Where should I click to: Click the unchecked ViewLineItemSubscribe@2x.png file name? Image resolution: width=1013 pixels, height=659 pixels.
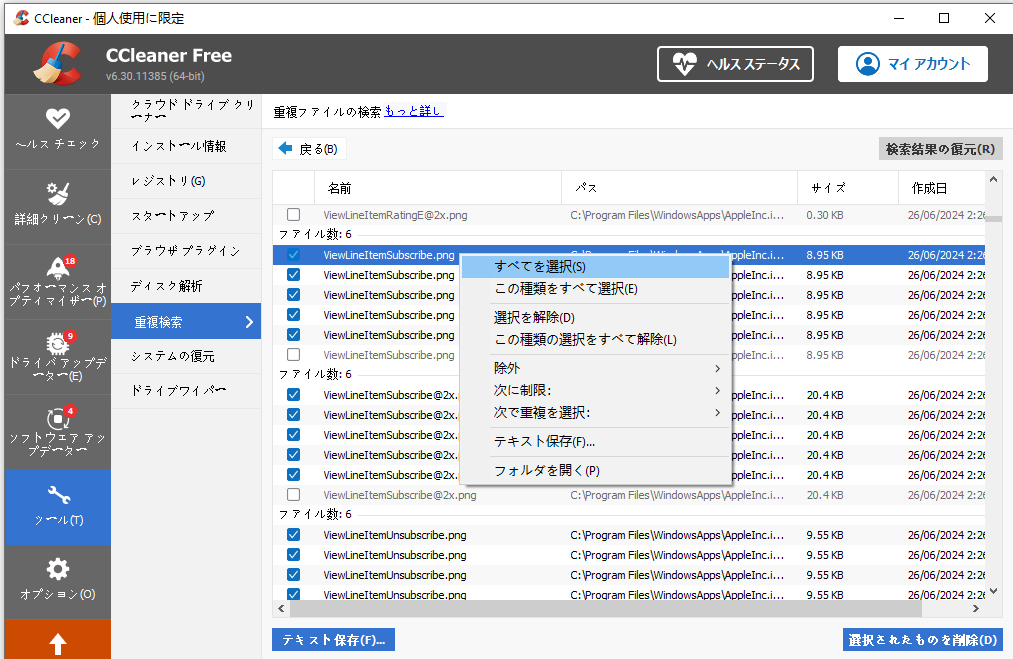pos(400,496)
